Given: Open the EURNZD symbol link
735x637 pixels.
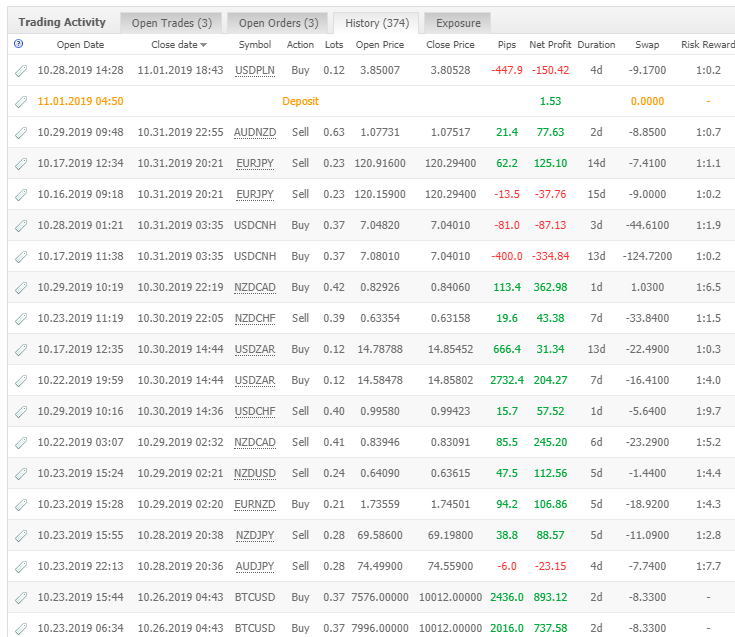Looking at the screenshot, I should pos(255,504).
